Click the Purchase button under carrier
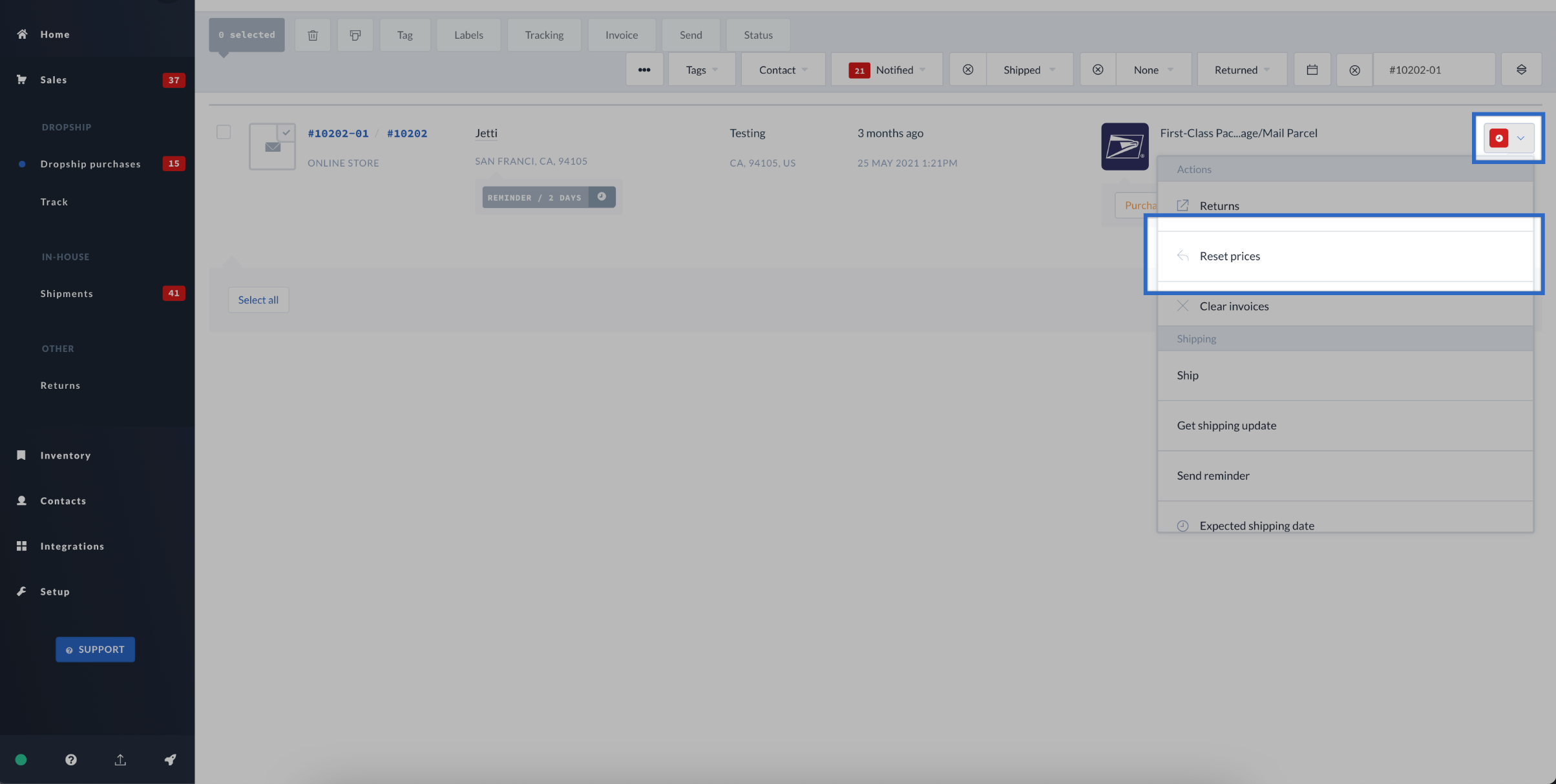The image size is (1556, 784). [1136, 205]
